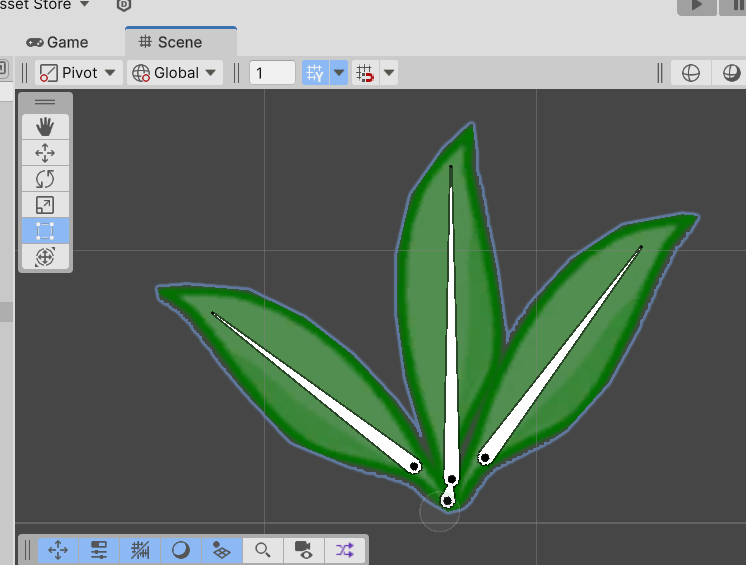Open the Global/Local rotation dropdown
This screenshot has height=565, width=746.
pyautogui.click(x=175, y=73)
